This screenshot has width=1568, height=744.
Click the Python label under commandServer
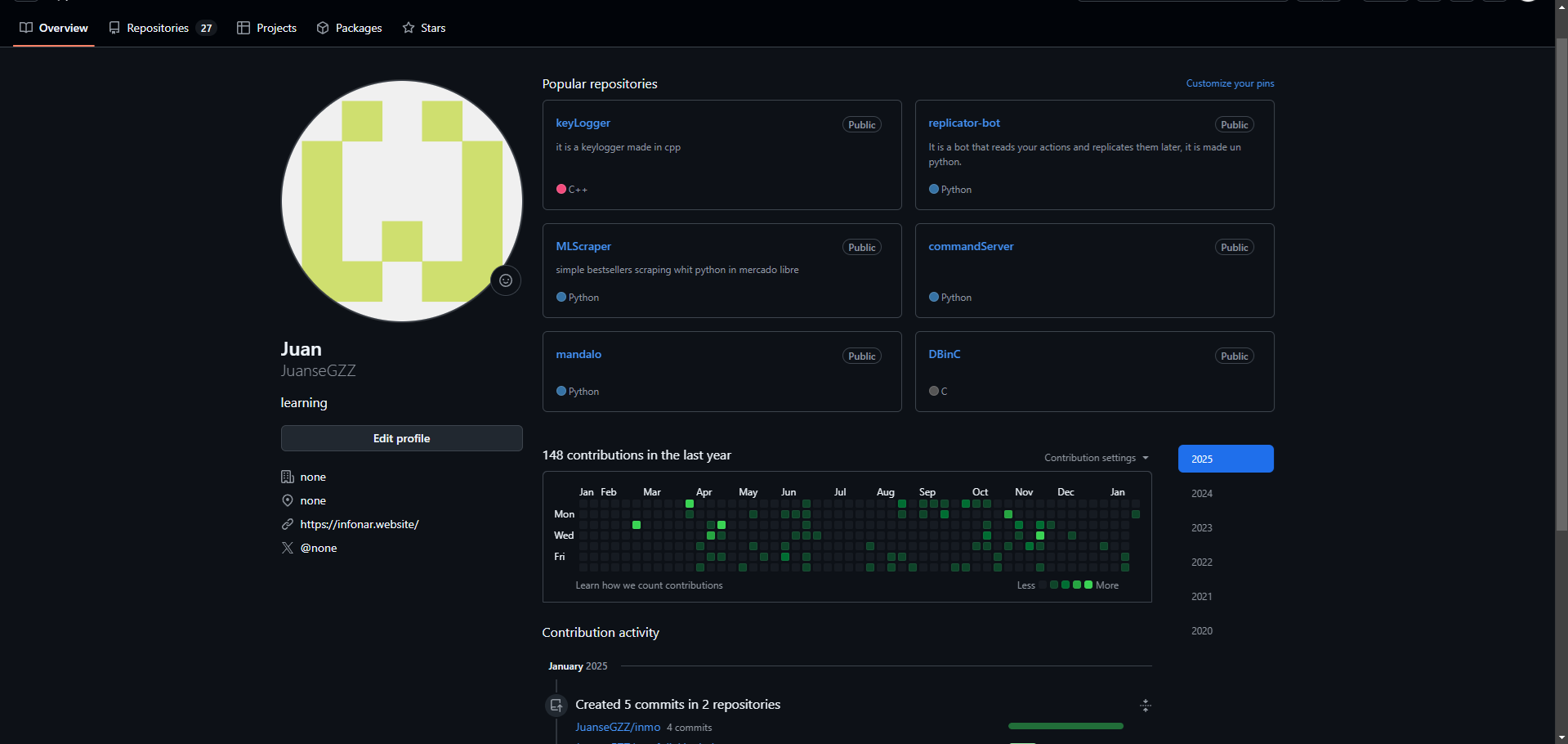point(956,298)
